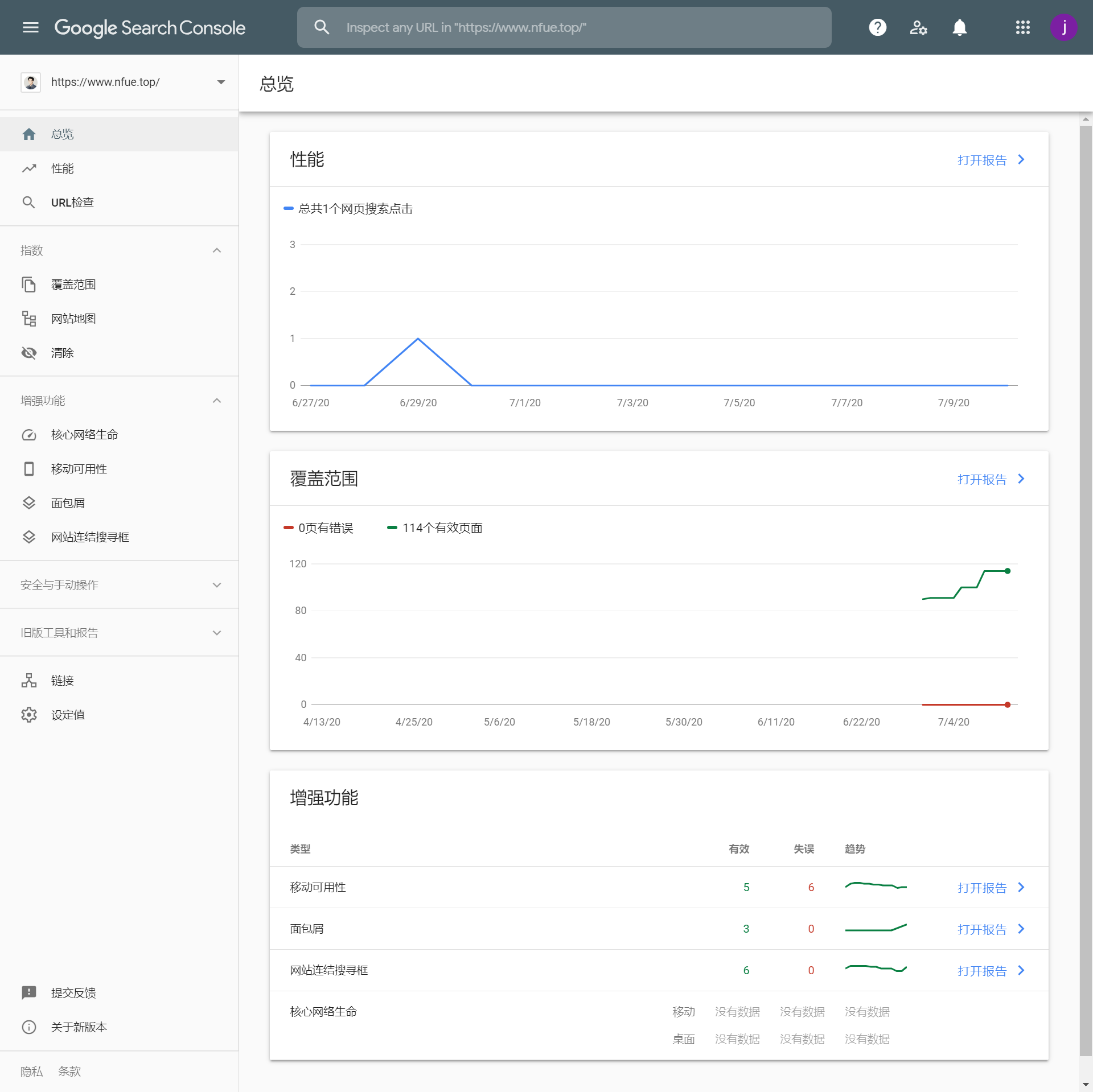Go to 性能 in the sidebar
The width and height of the screenshot is (1093, 1092).
(119, 168)
